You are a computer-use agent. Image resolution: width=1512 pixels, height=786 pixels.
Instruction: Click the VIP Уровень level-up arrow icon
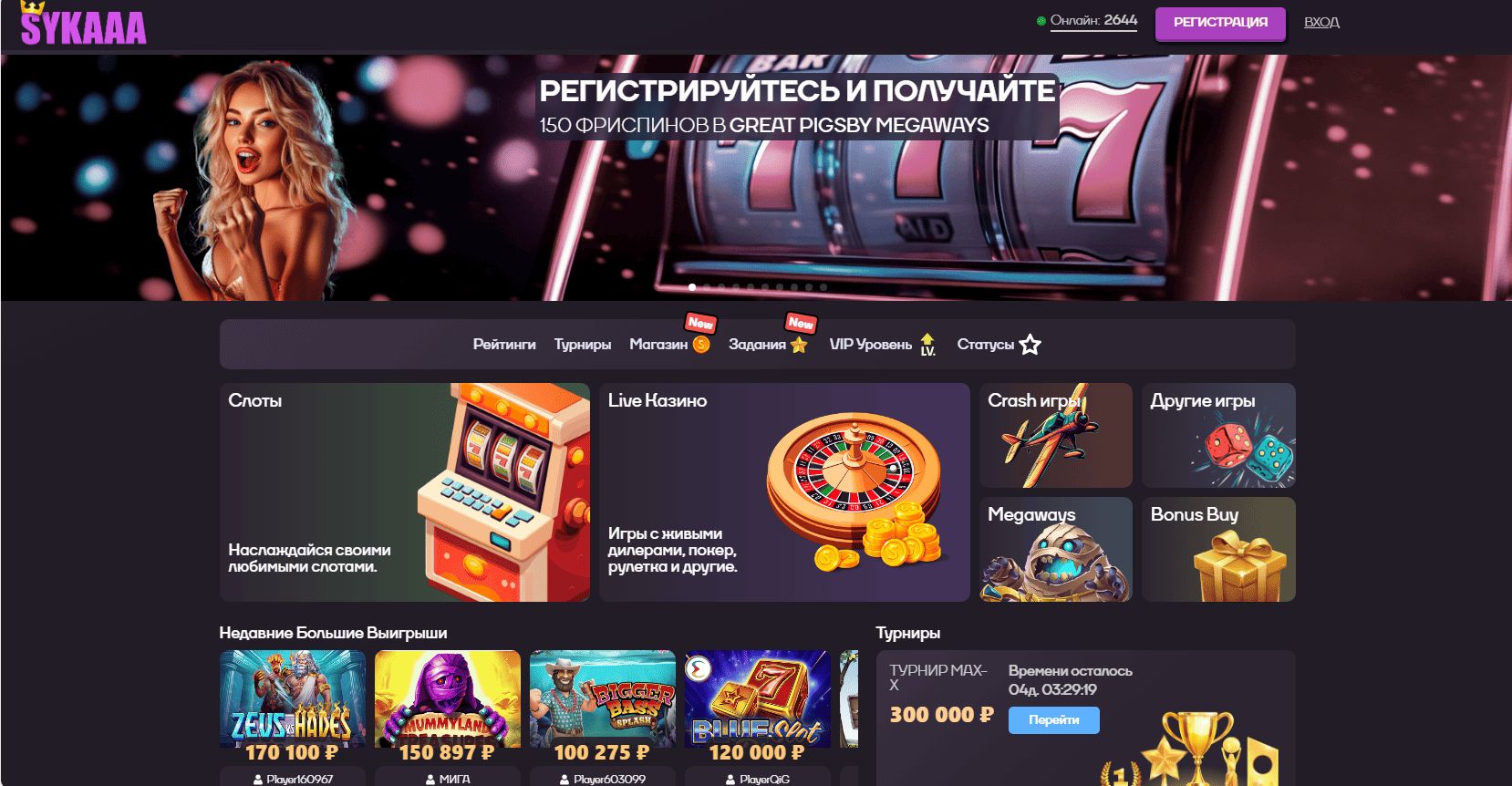tap(927, 345)
